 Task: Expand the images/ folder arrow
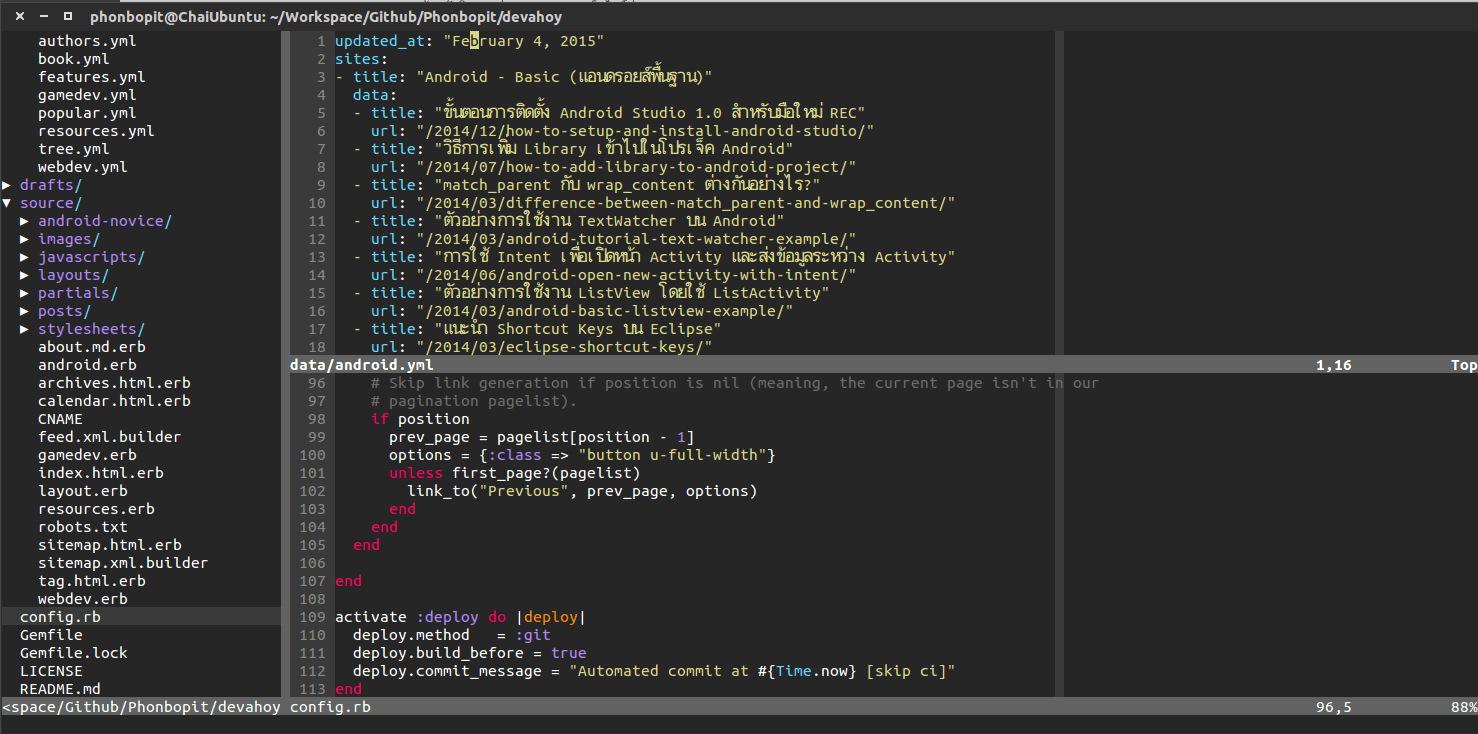(25, 239)
